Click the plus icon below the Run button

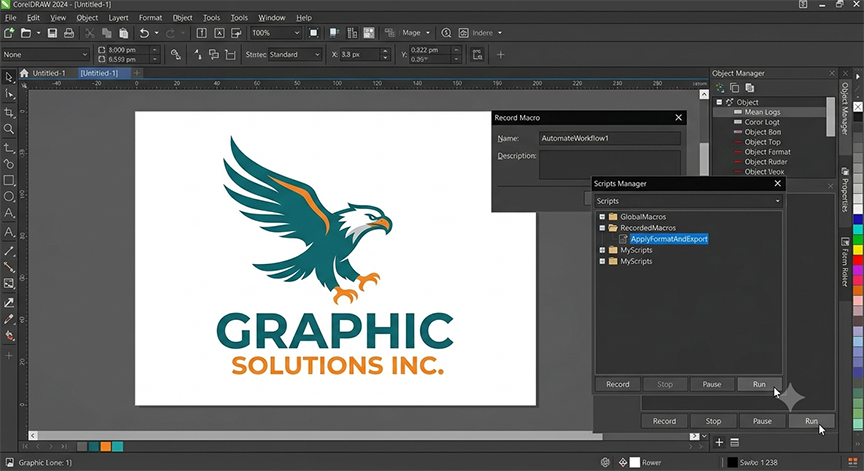click(719, 442)
